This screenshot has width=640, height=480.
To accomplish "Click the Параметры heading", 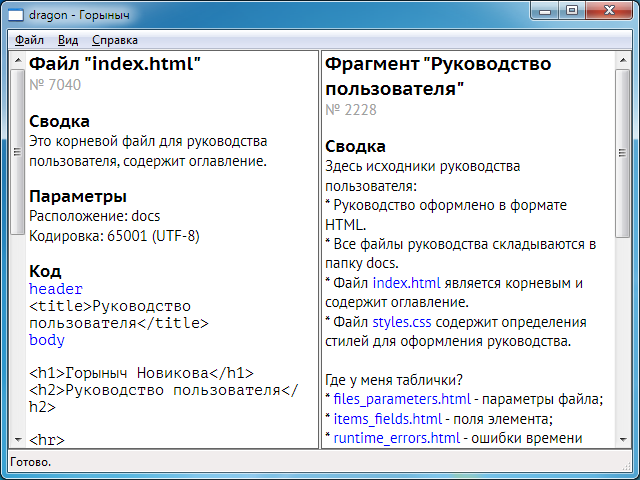I will 78,196.
